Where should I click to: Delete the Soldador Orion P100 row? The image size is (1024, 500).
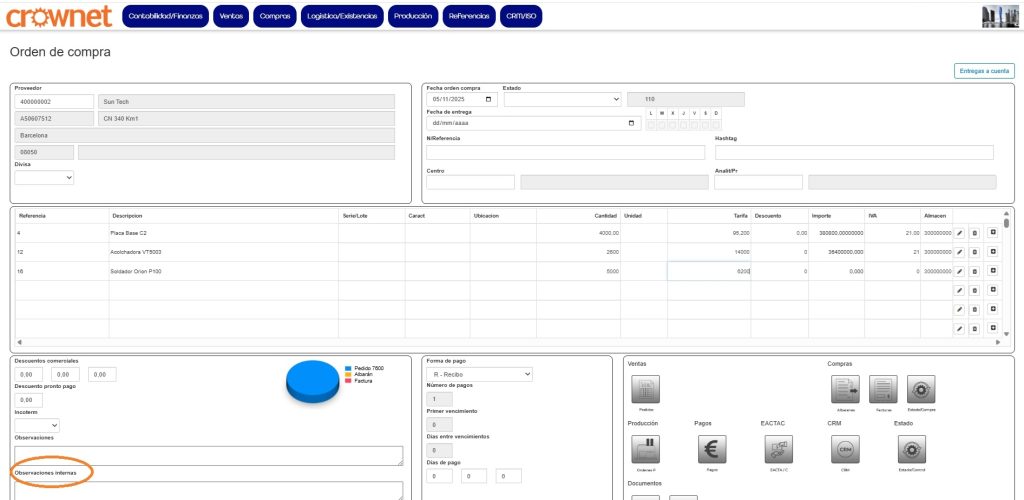[x=975, y=271]
